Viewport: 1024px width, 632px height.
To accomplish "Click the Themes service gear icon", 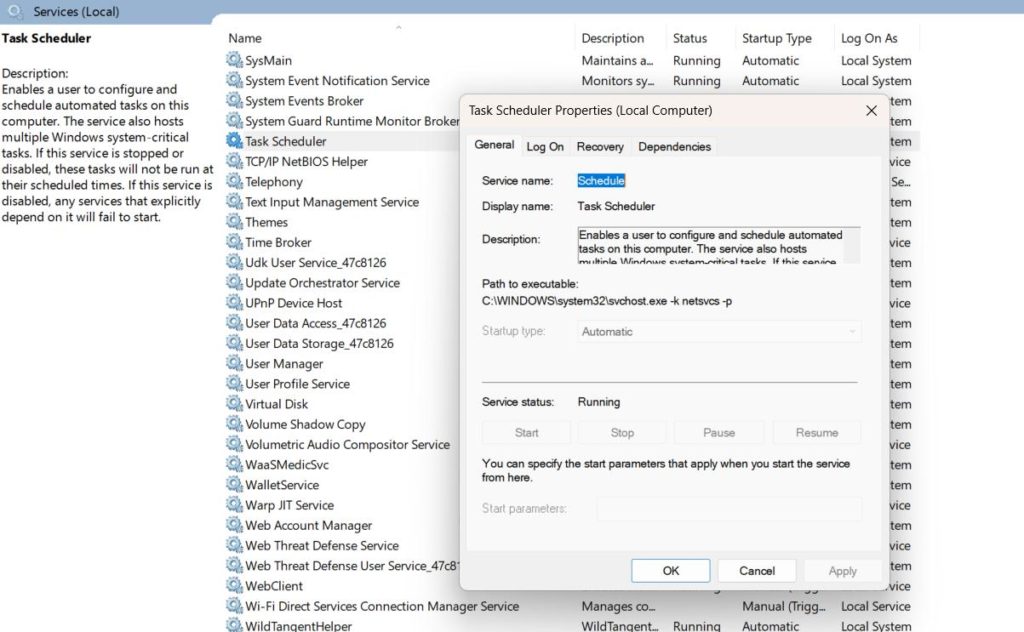I will (234, 222).
